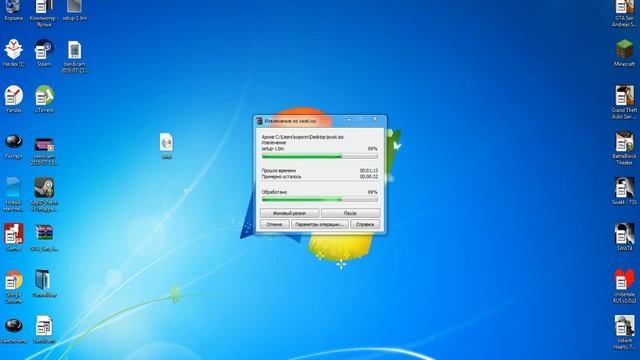Pause extraction with the Пауза button
640x360 pixels.
[350, 213]
